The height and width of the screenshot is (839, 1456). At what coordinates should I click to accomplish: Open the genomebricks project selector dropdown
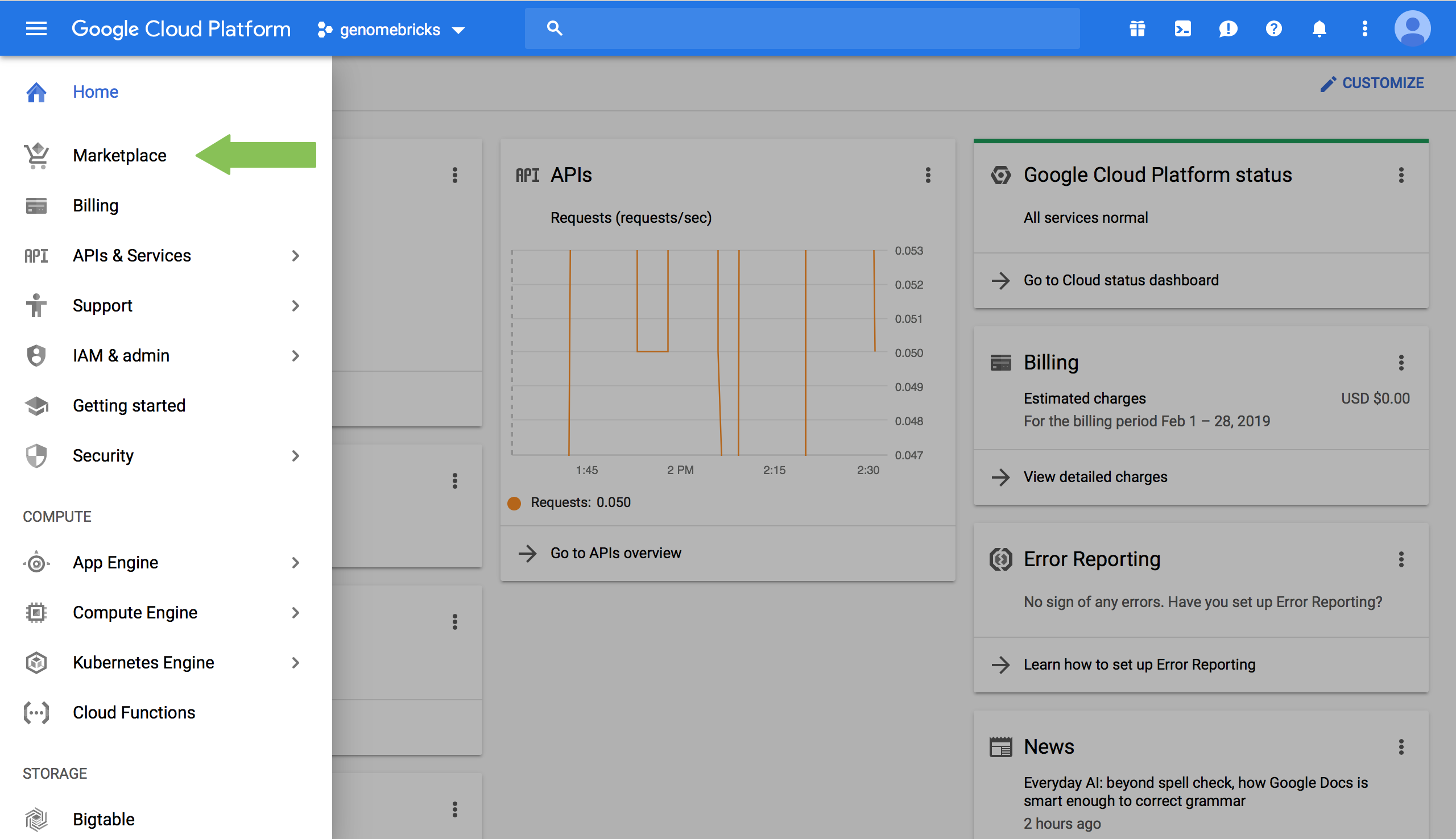(392, 30)
